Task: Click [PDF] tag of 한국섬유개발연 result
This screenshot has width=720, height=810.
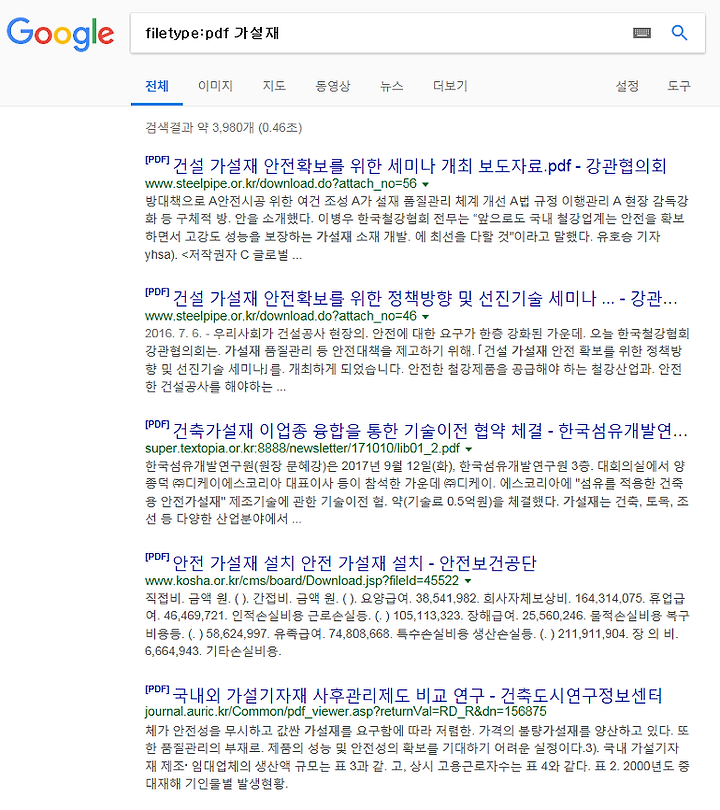Action: pyautogui.click(x=157, y=425)
